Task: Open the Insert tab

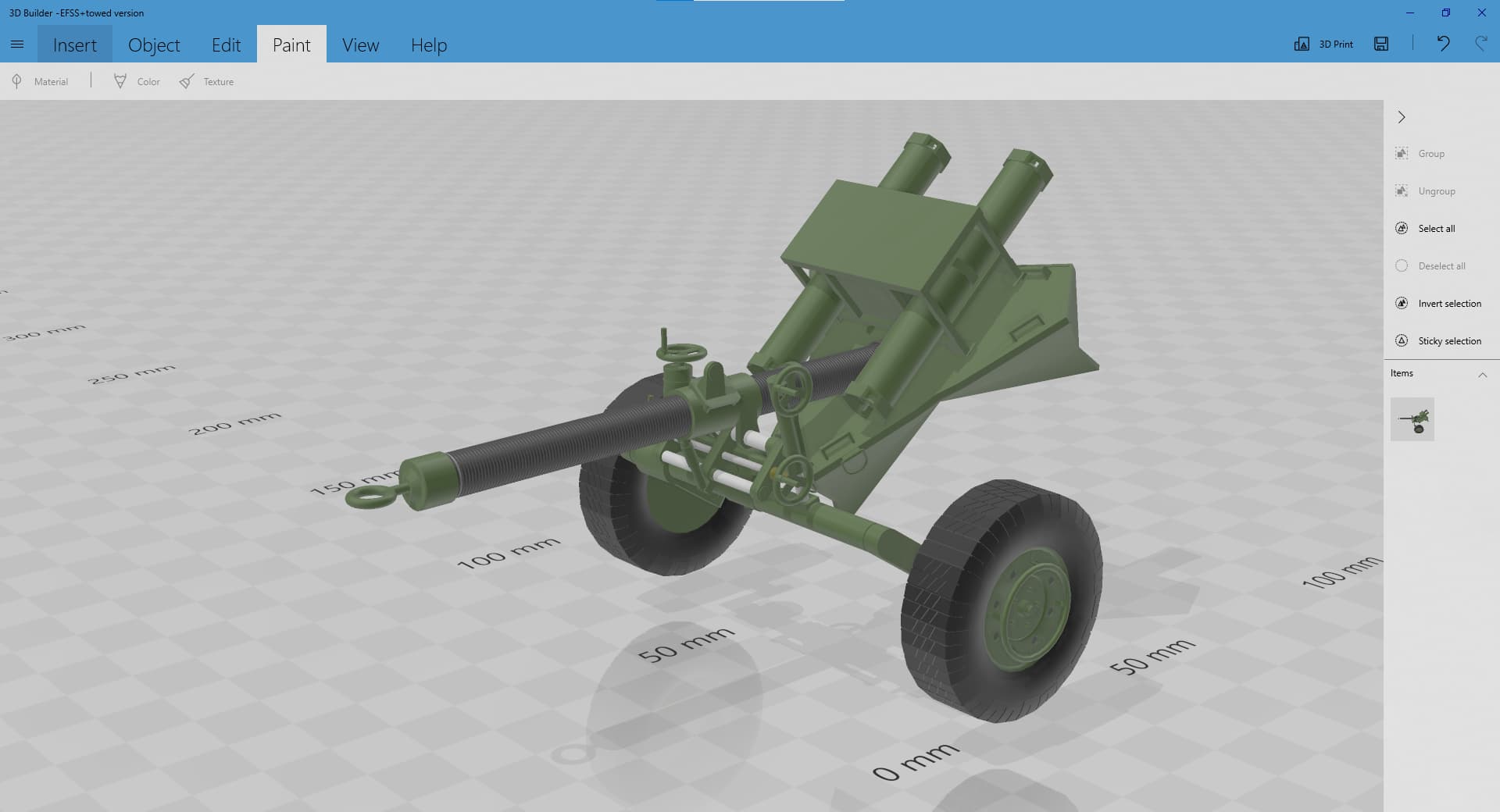Action: tap(75, 45)
